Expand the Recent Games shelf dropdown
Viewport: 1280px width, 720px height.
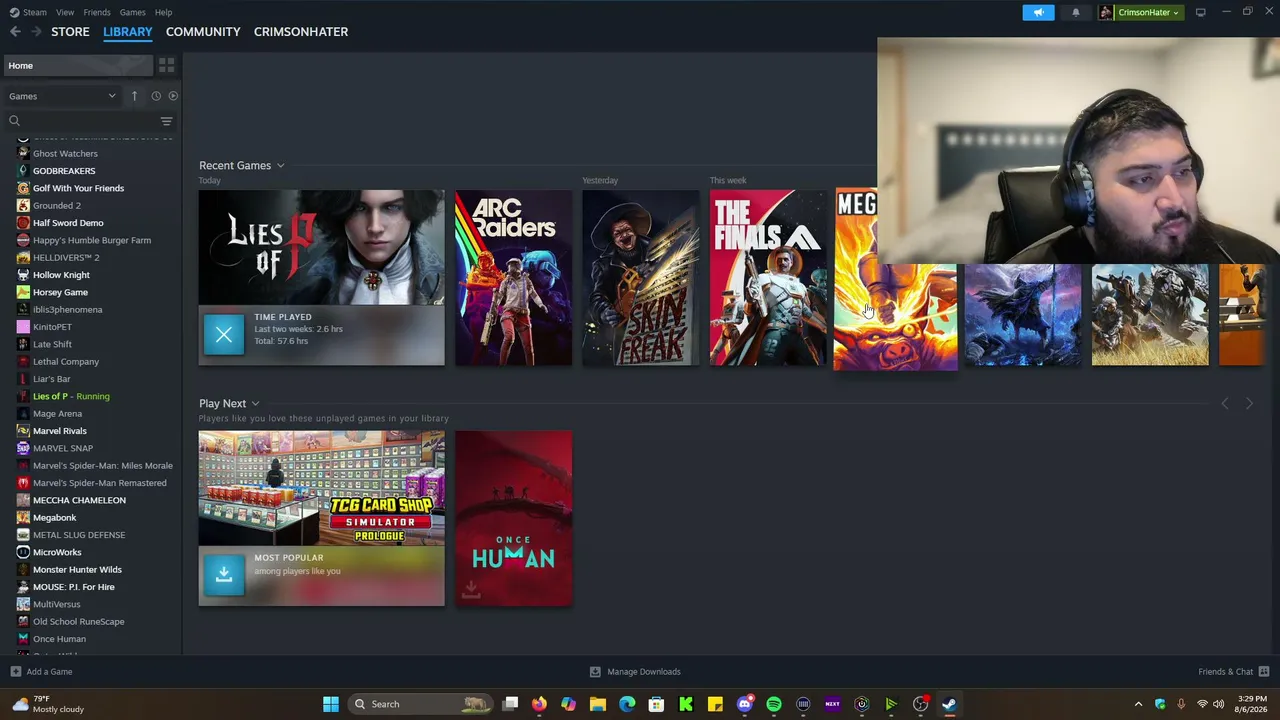coord(280,166)
